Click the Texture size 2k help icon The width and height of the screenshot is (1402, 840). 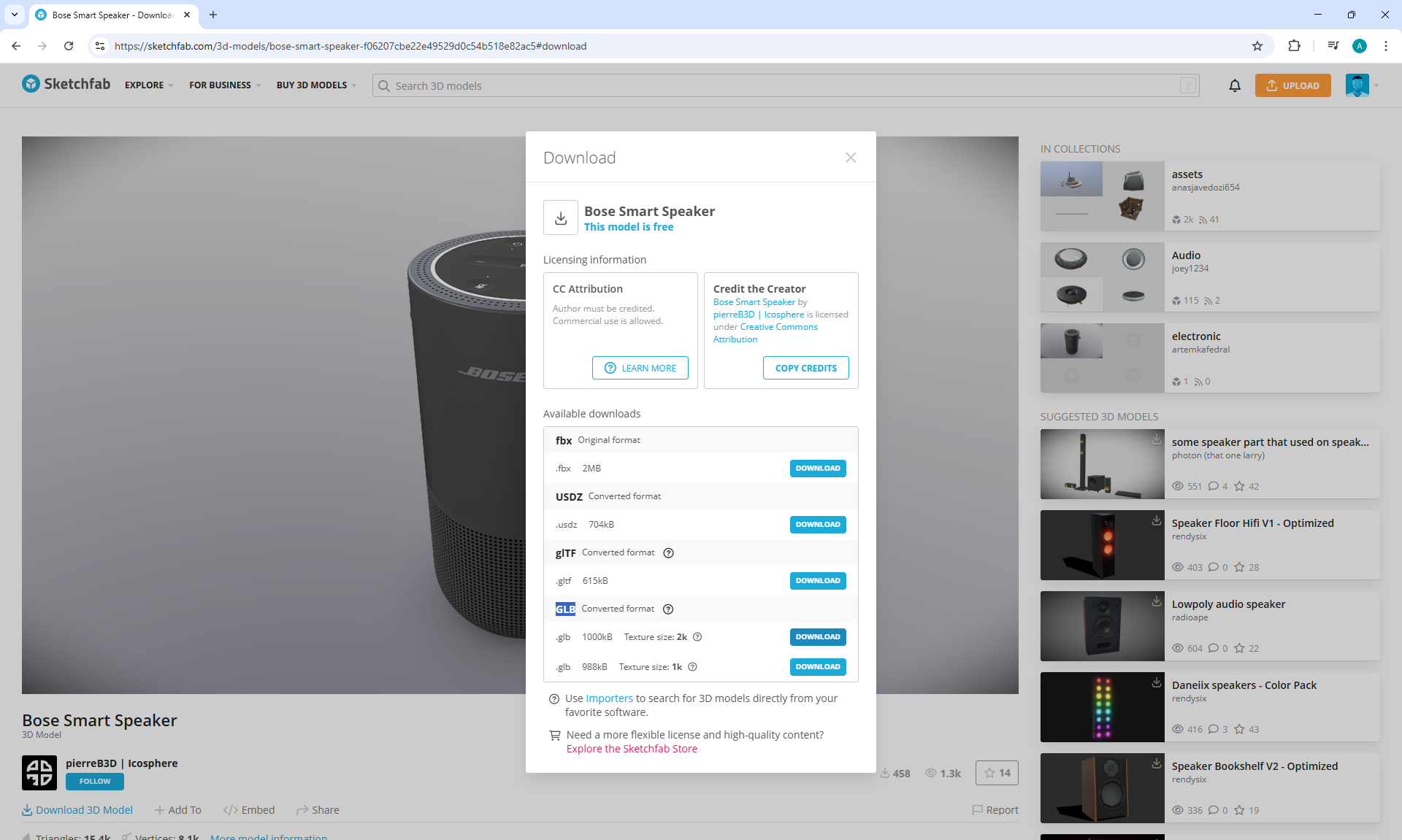point(697,637)
